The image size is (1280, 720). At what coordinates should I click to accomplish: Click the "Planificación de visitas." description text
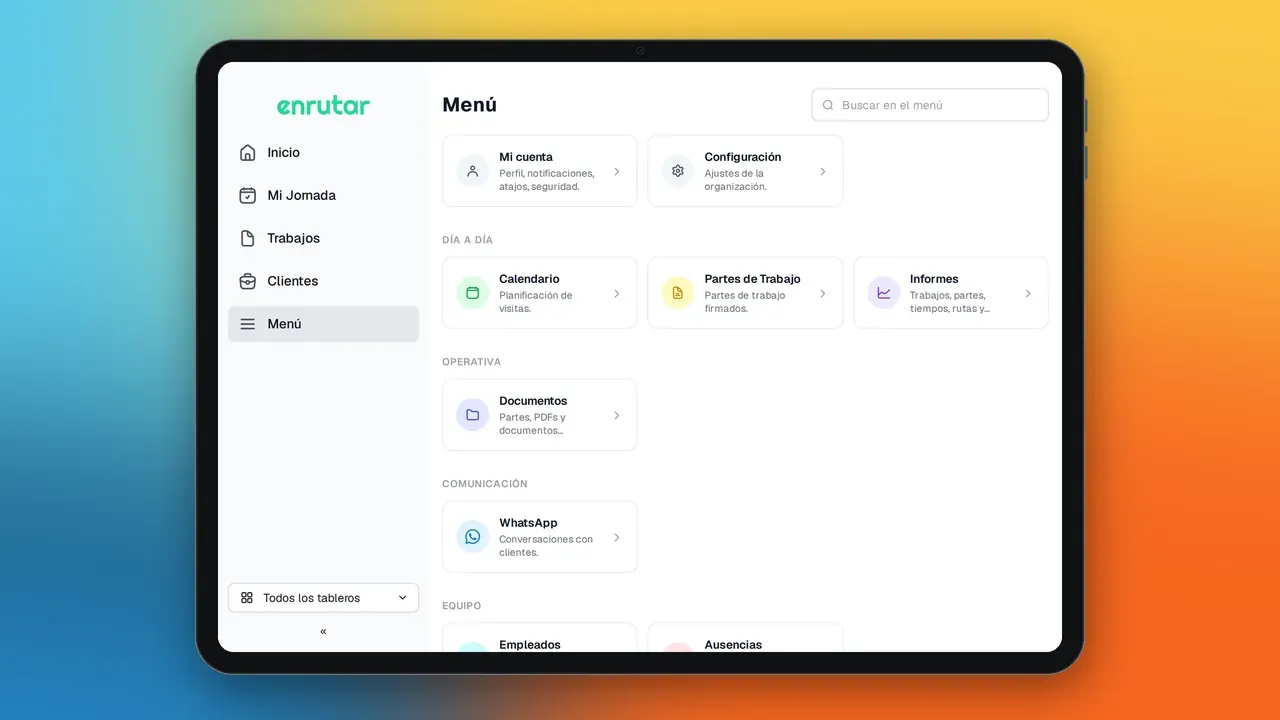[536, 302]
